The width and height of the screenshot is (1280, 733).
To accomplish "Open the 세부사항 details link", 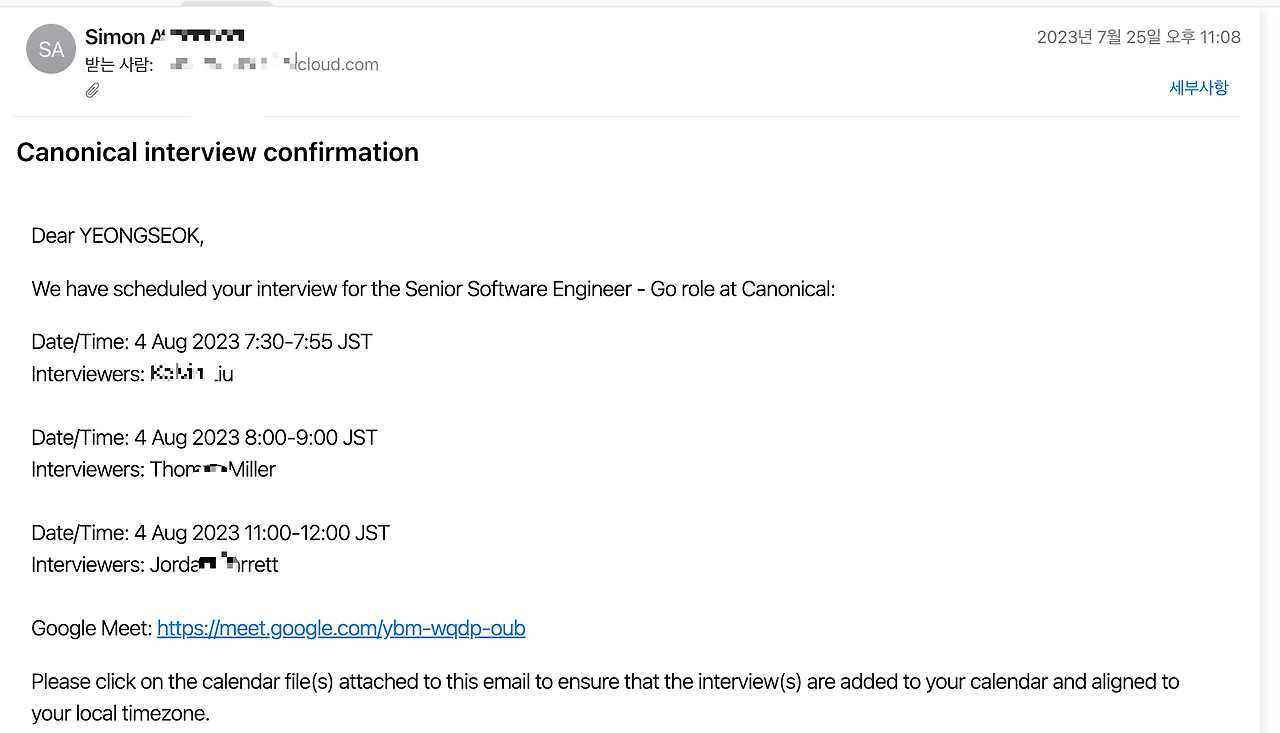I will [1198, 87].
